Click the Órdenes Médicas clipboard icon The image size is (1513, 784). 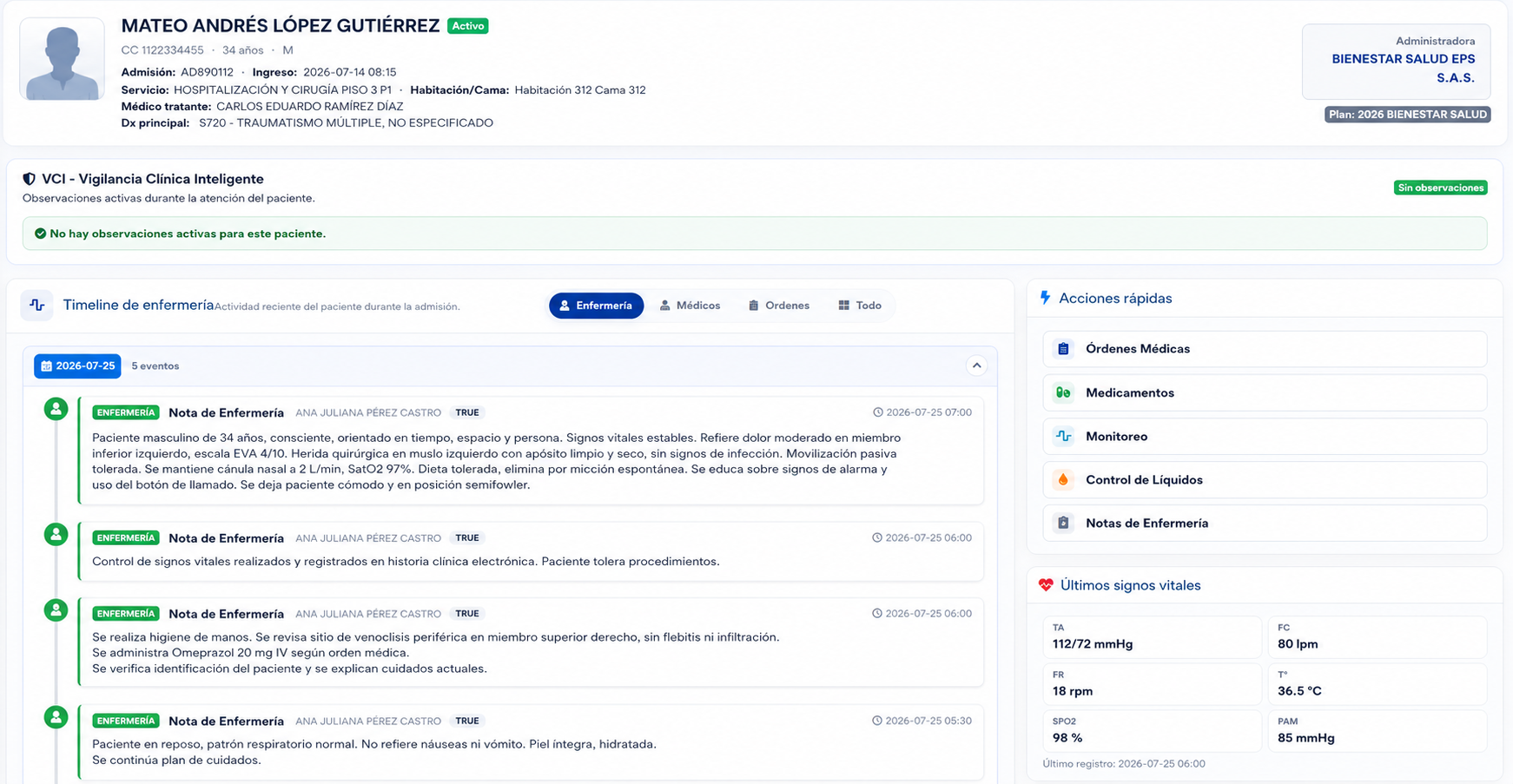tap(1063, 349)
